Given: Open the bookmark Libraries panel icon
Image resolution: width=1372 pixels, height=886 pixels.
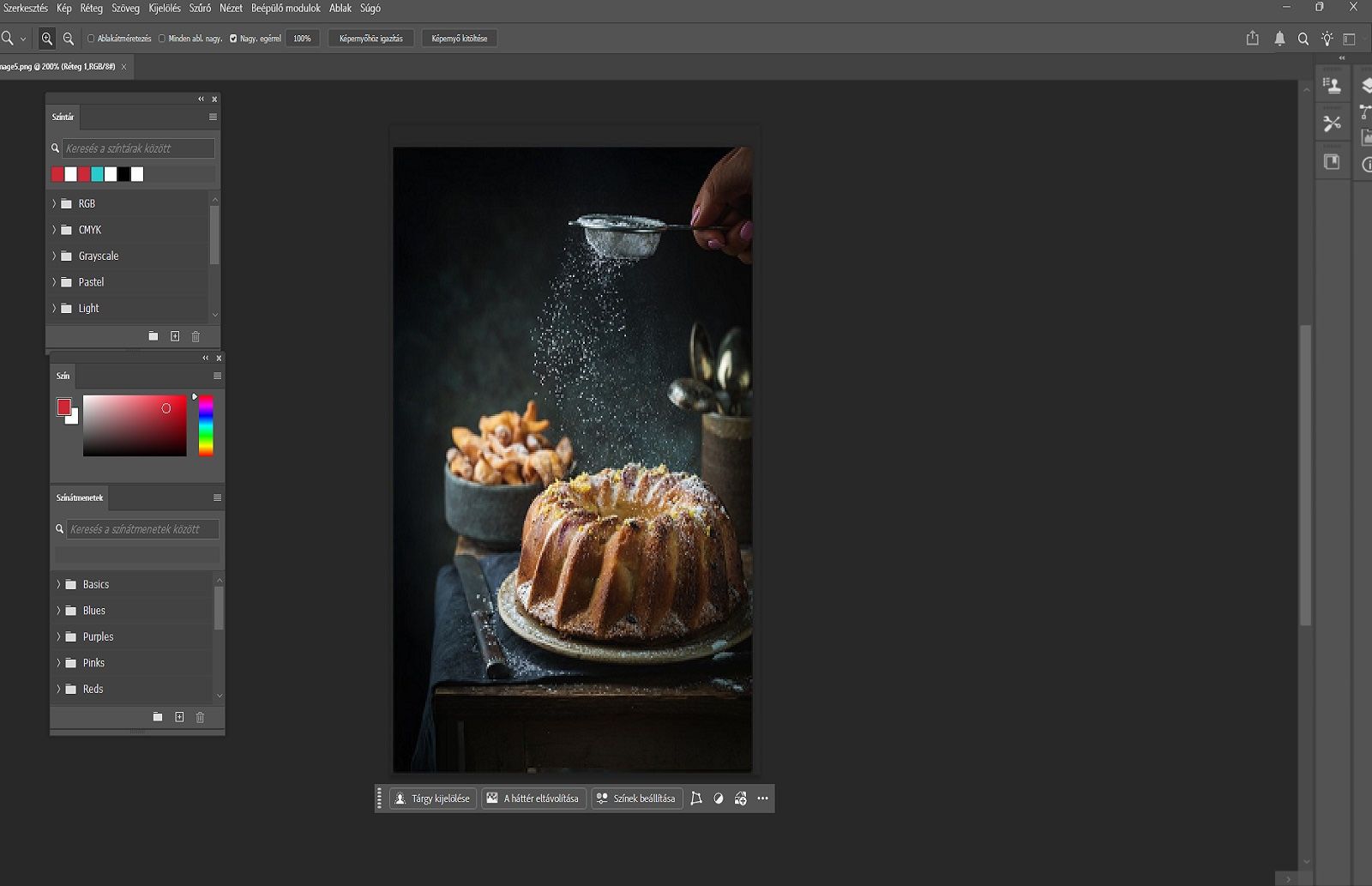Looking at the screenshot, I should (1332, 161).
